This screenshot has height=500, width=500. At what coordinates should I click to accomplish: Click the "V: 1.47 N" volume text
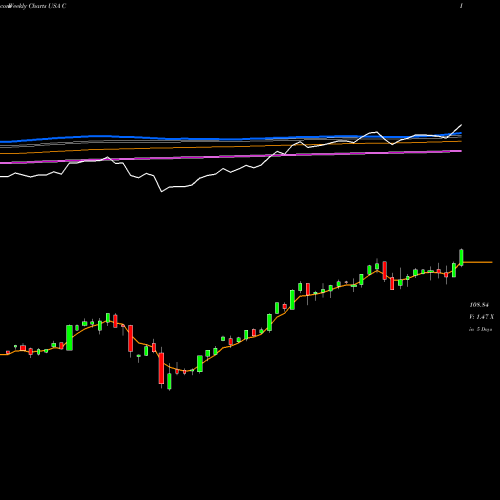click(481, 317)
